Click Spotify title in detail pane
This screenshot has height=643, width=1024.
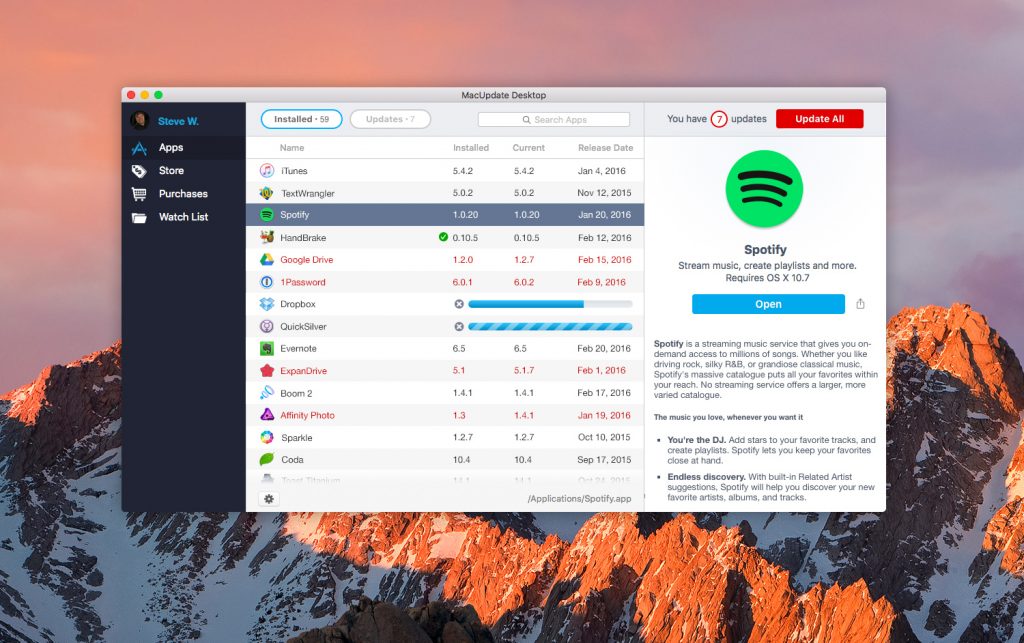click(x=765, y=249)
